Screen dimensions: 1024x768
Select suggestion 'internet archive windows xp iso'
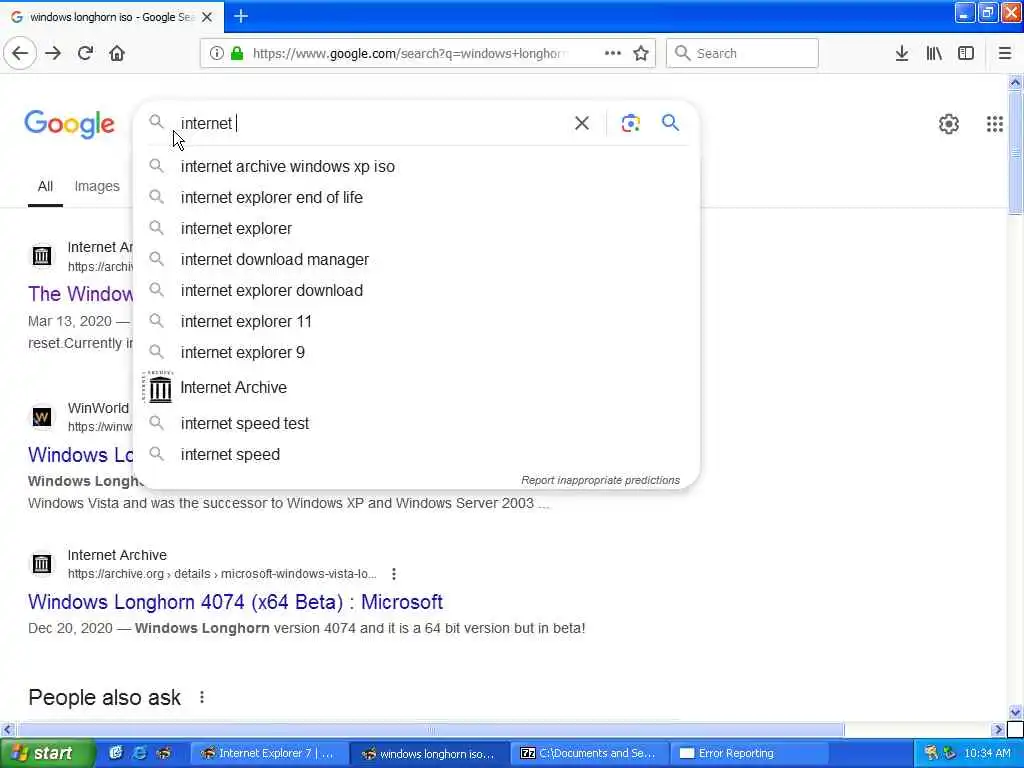click(417, 167)
